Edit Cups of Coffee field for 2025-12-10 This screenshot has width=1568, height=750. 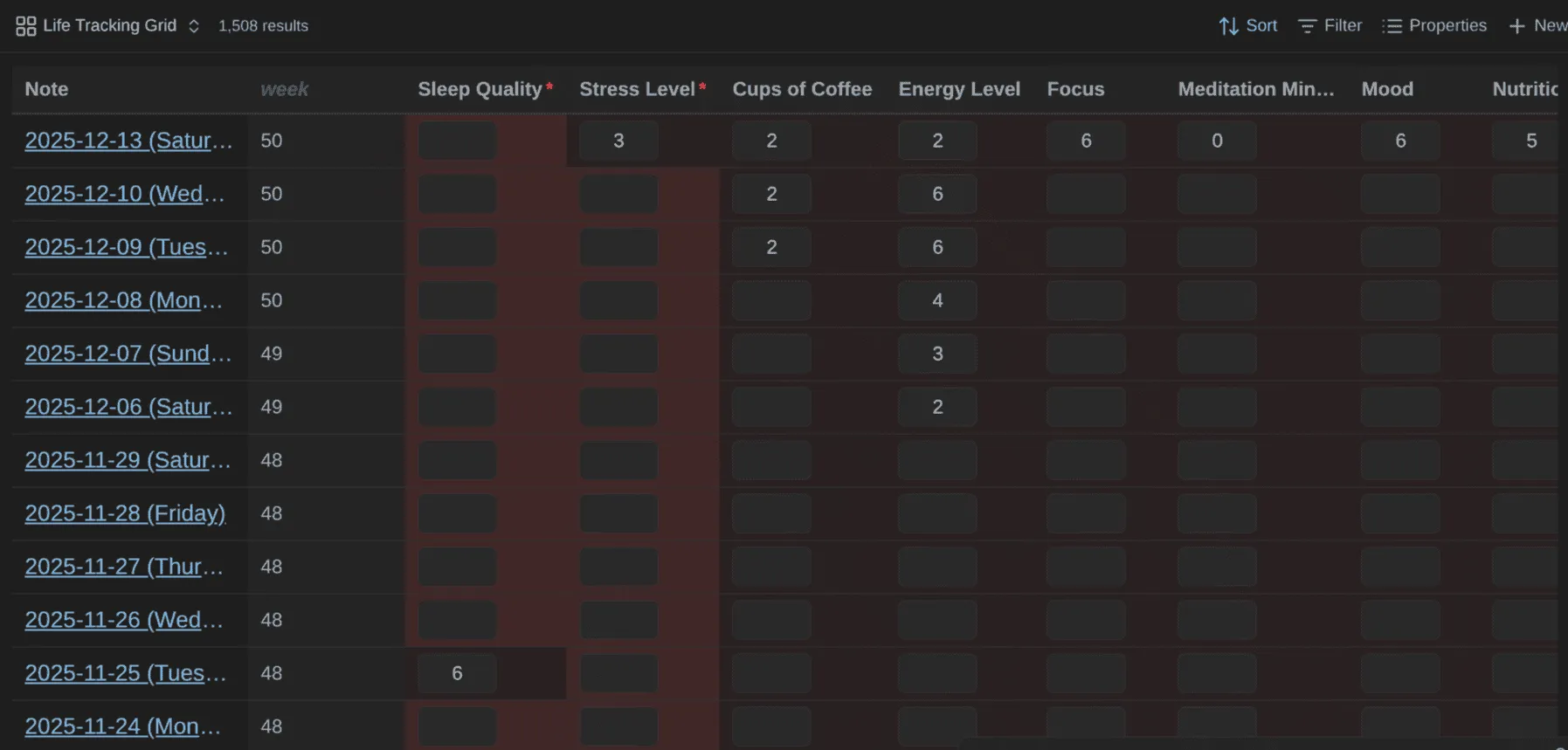point(771,194)
